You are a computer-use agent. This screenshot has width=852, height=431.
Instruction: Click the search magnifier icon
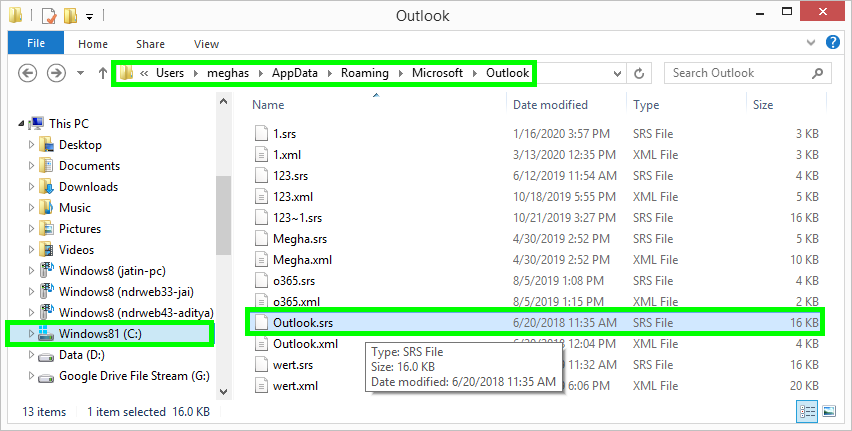[817, 73]
